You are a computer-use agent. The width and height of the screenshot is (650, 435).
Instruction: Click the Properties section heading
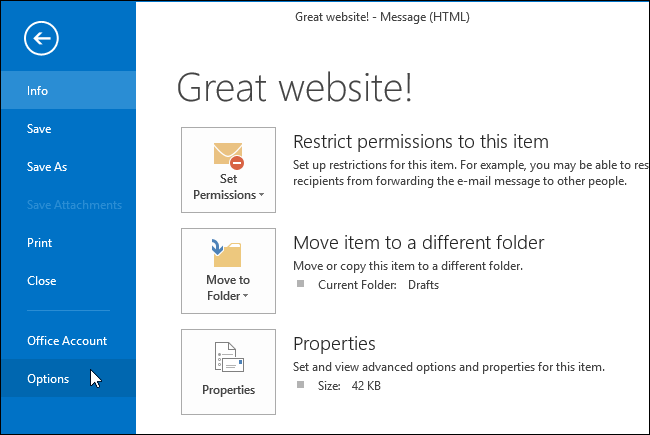[334, 344]
